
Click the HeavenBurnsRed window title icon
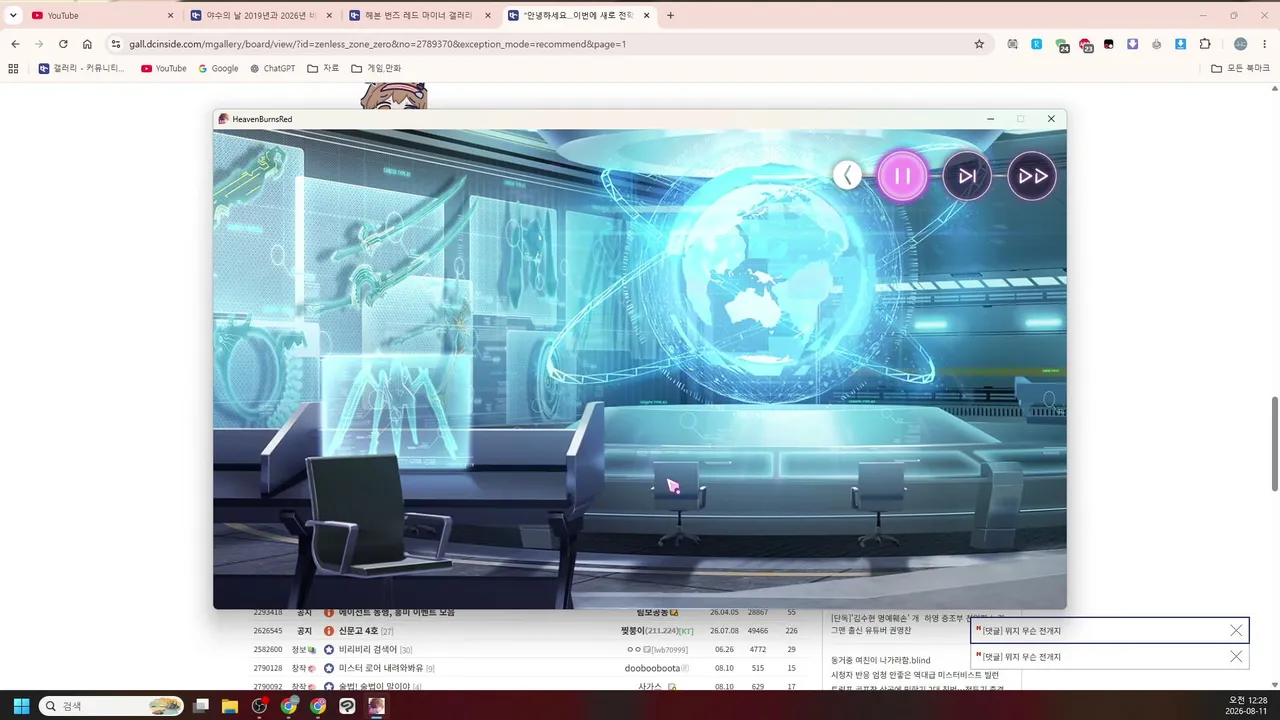[x=223, y=119]
